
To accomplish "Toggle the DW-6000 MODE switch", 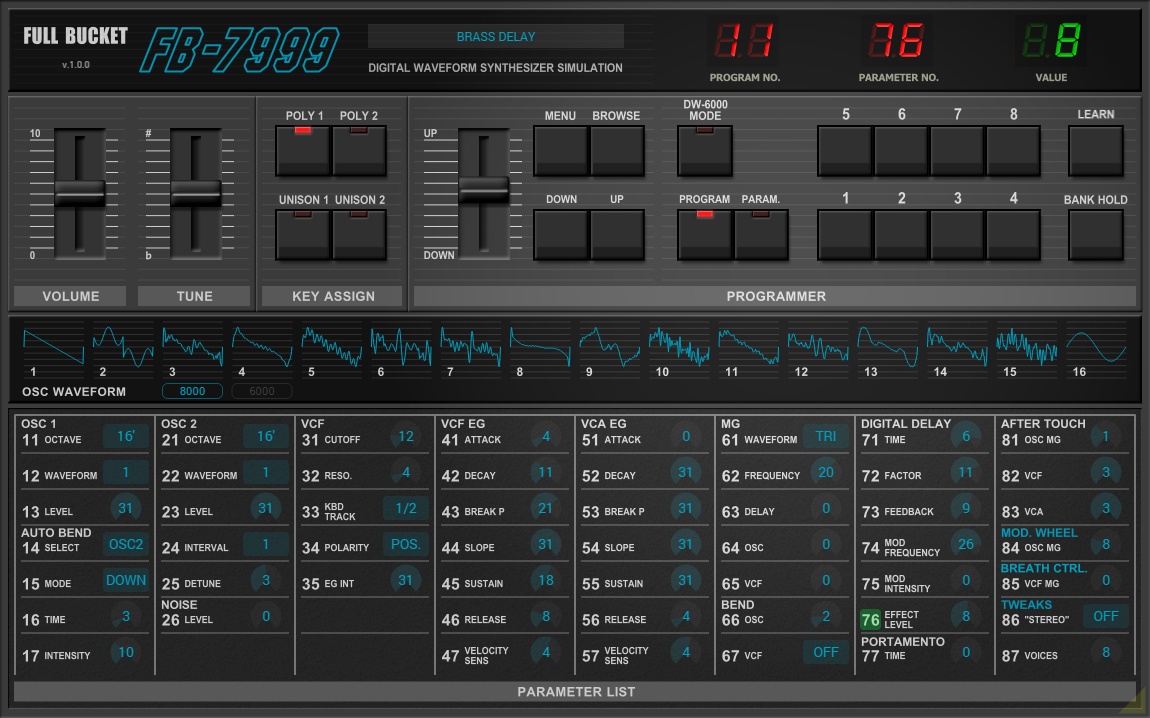I will tap(705, 150).
